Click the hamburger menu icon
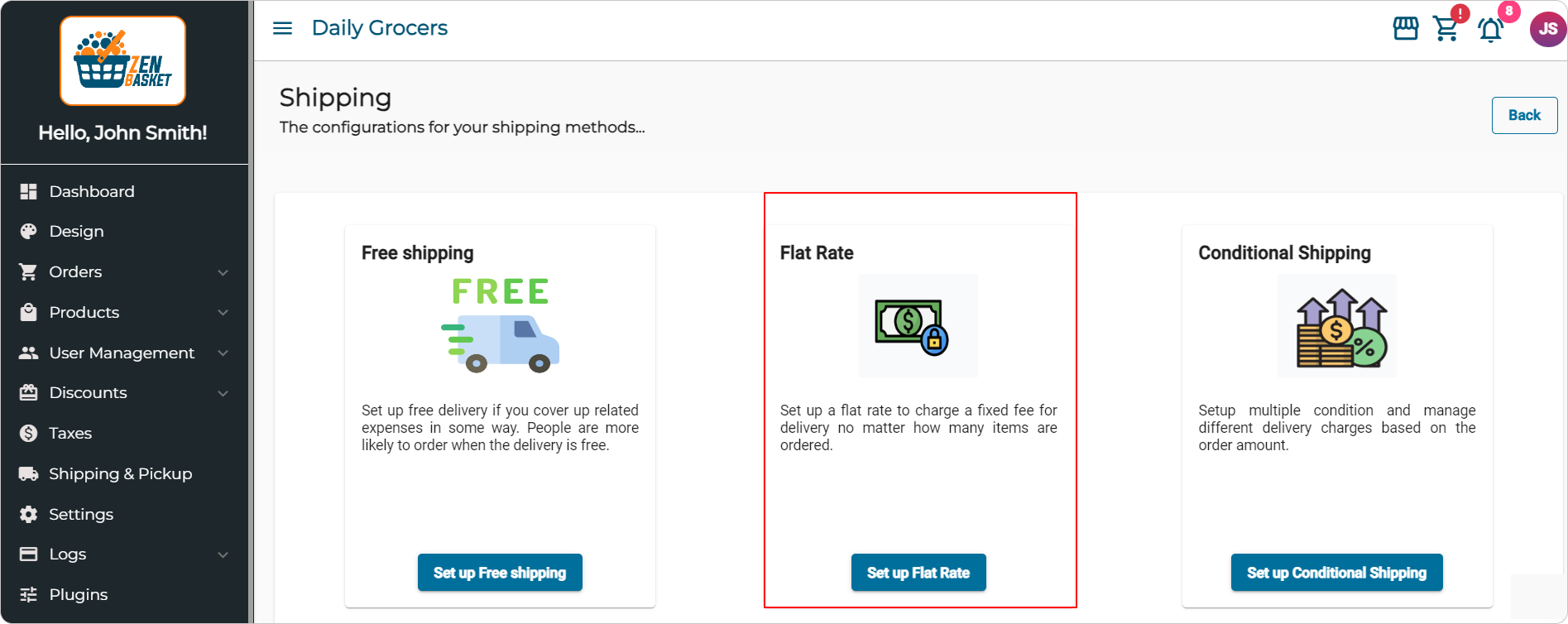 pyautogui.click(x=282, y=28)
